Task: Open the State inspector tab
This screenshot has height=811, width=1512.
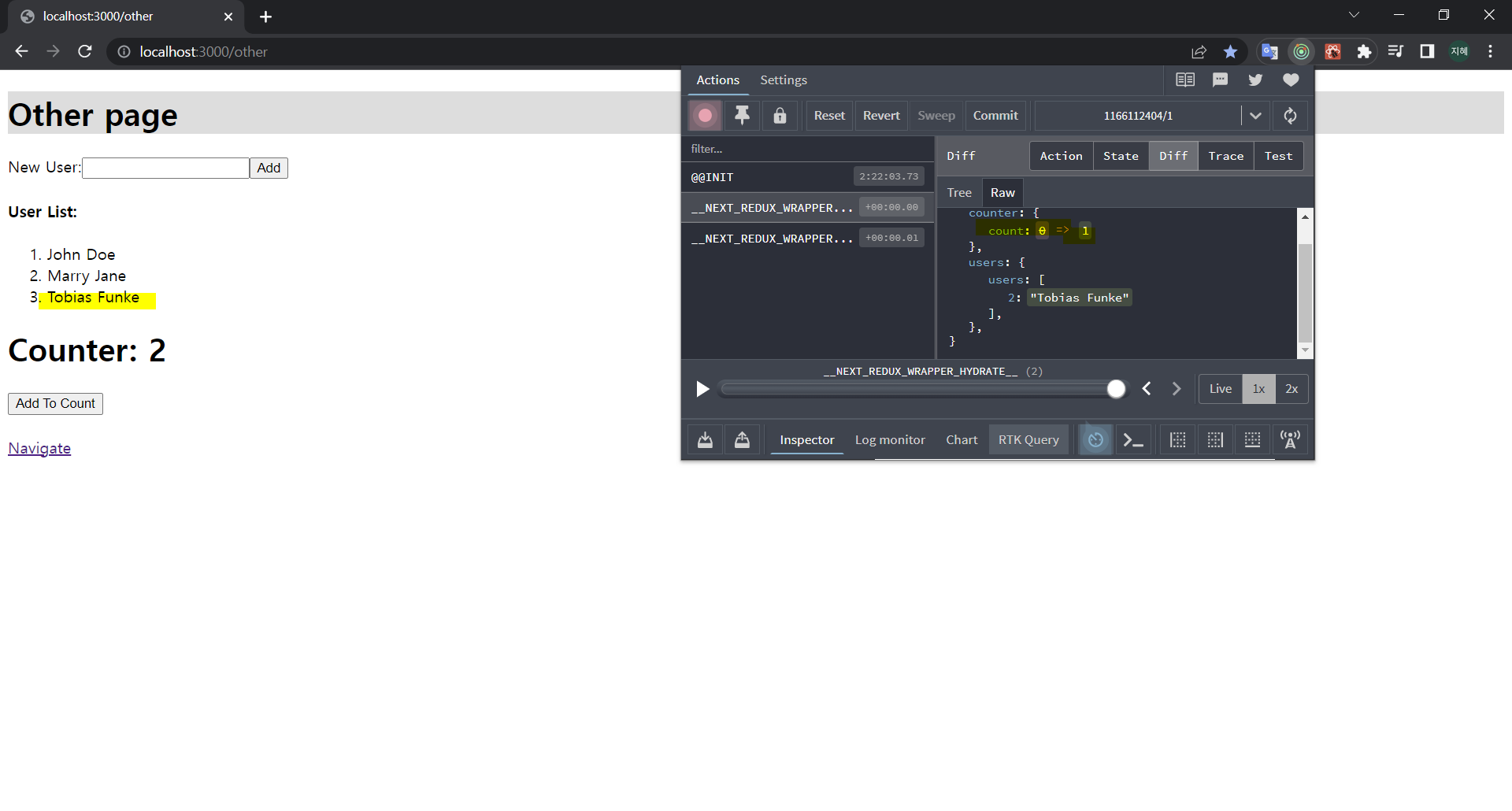Action: click(1121, 156)
